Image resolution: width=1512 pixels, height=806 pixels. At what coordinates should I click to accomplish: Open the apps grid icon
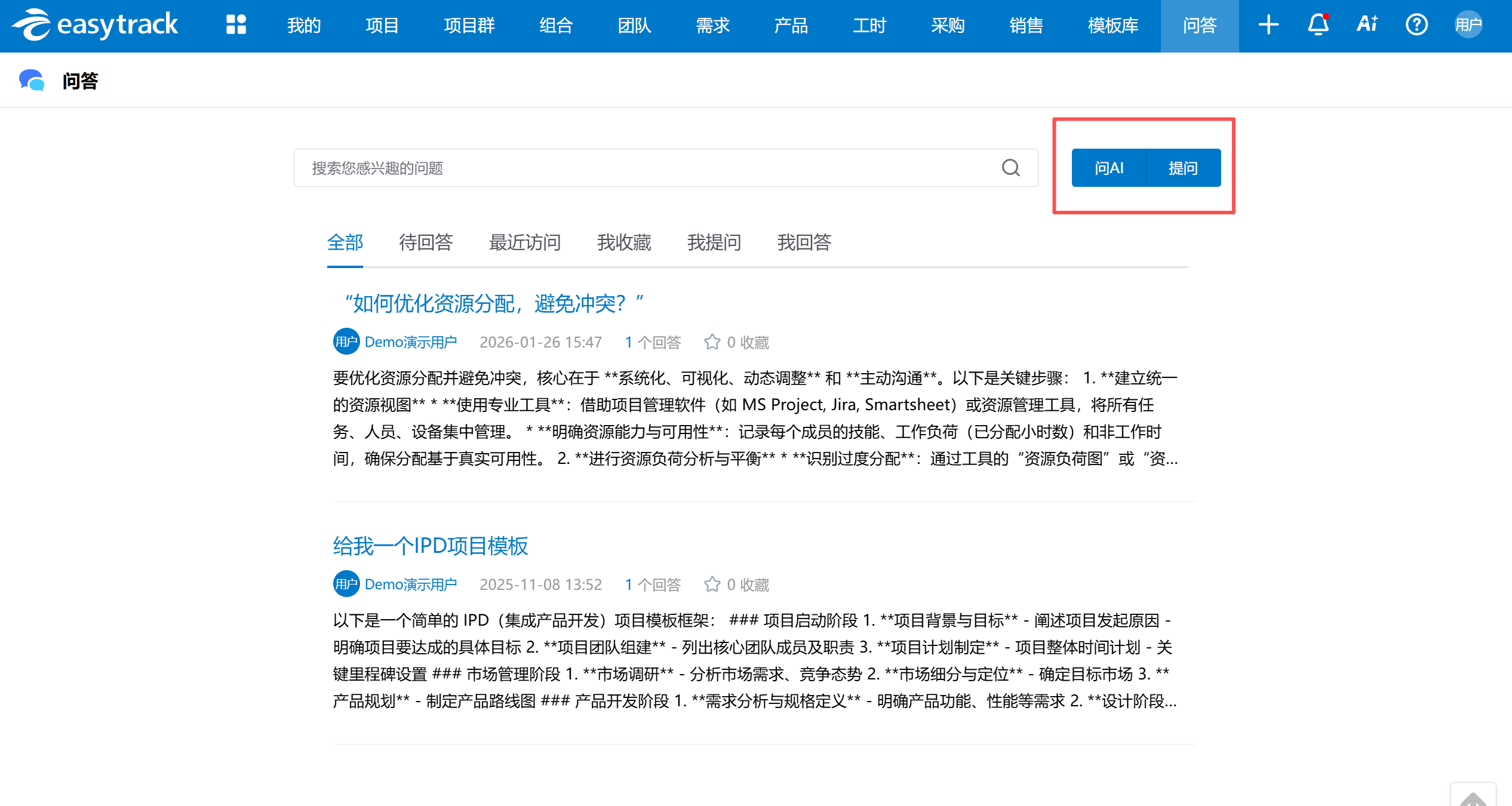pos(236,25)
